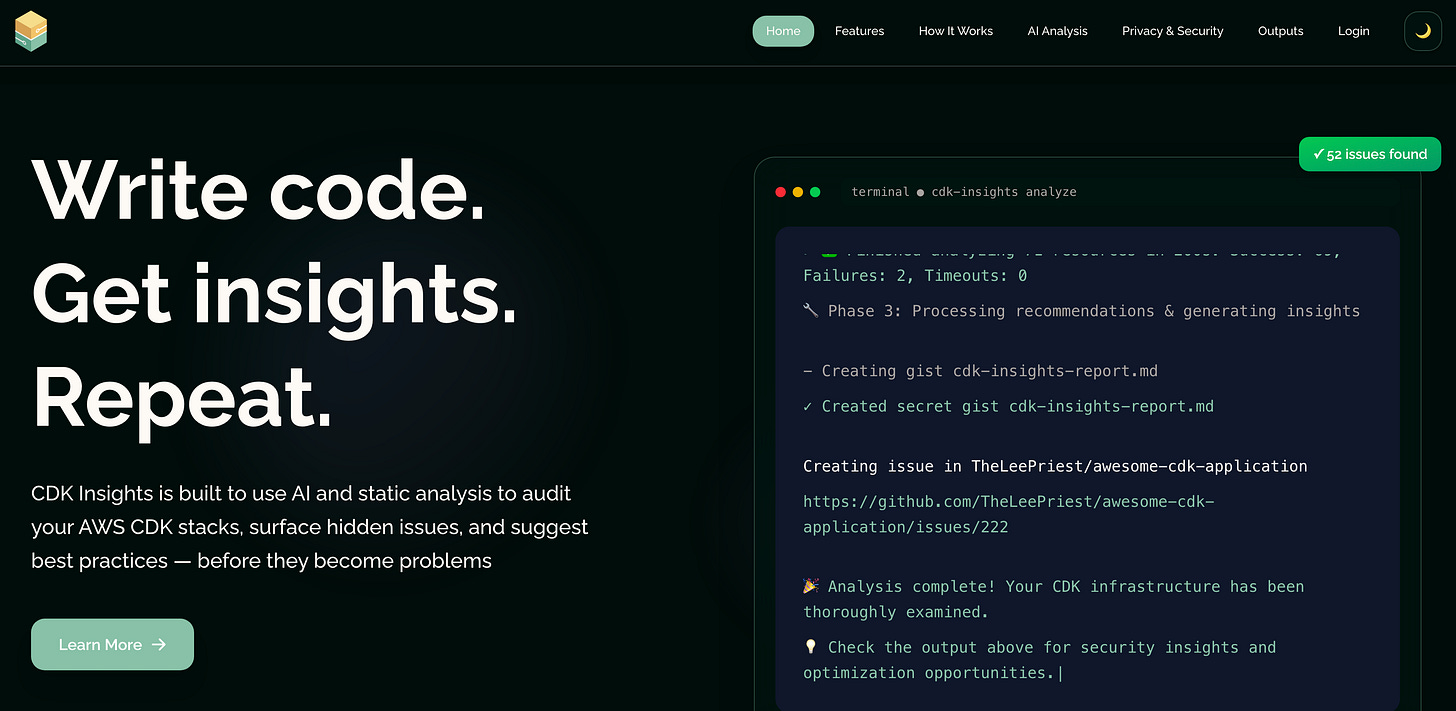The width and height of the screenshot is (1456, 711).
Task: Click the Learn More button
Action: point(112,645)
